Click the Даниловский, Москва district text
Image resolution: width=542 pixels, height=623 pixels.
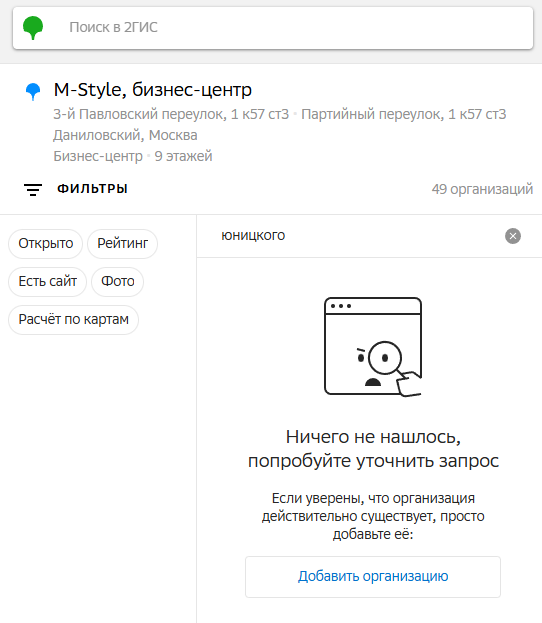[x=125, y=135]
